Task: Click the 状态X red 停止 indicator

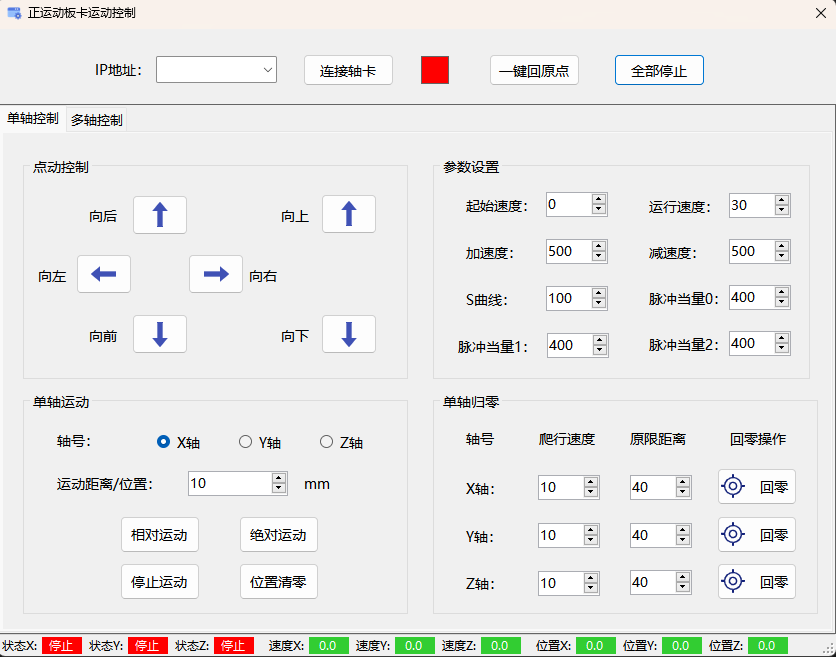Action: click(62, 646)
